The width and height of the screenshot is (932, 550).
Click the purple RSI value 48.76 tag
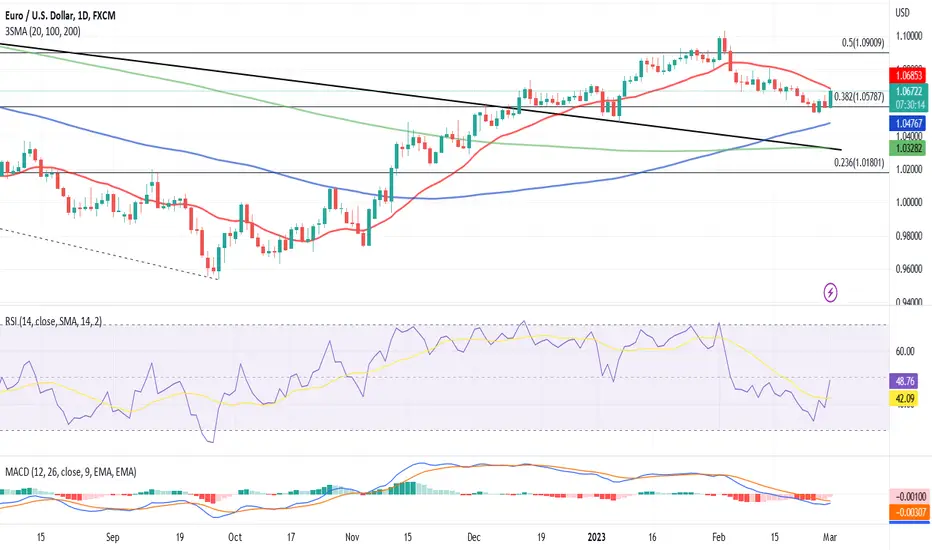click(x=904, y=381)
